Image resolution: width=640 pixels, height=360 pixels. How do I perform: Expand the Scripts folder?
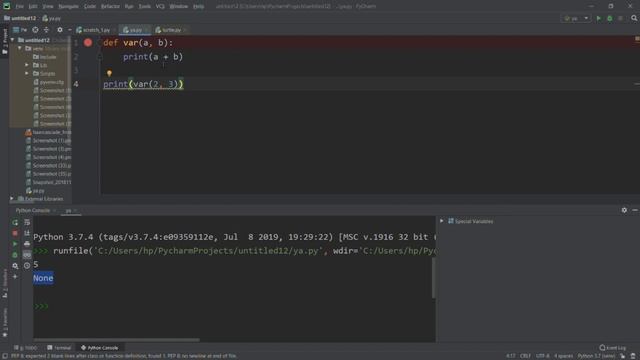tap(27, 73)
